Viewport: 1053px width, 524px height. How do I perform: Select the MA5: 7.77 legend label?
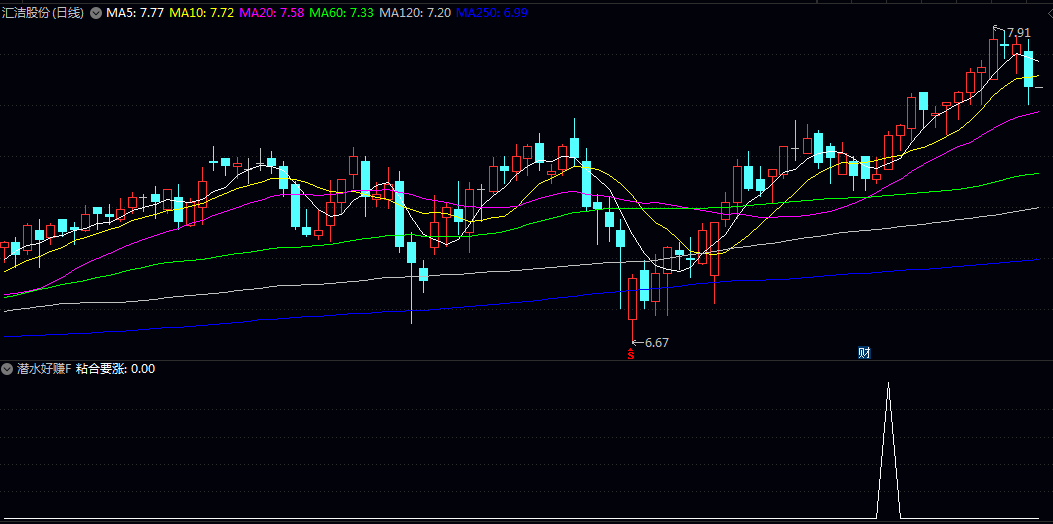pos(135,13)
